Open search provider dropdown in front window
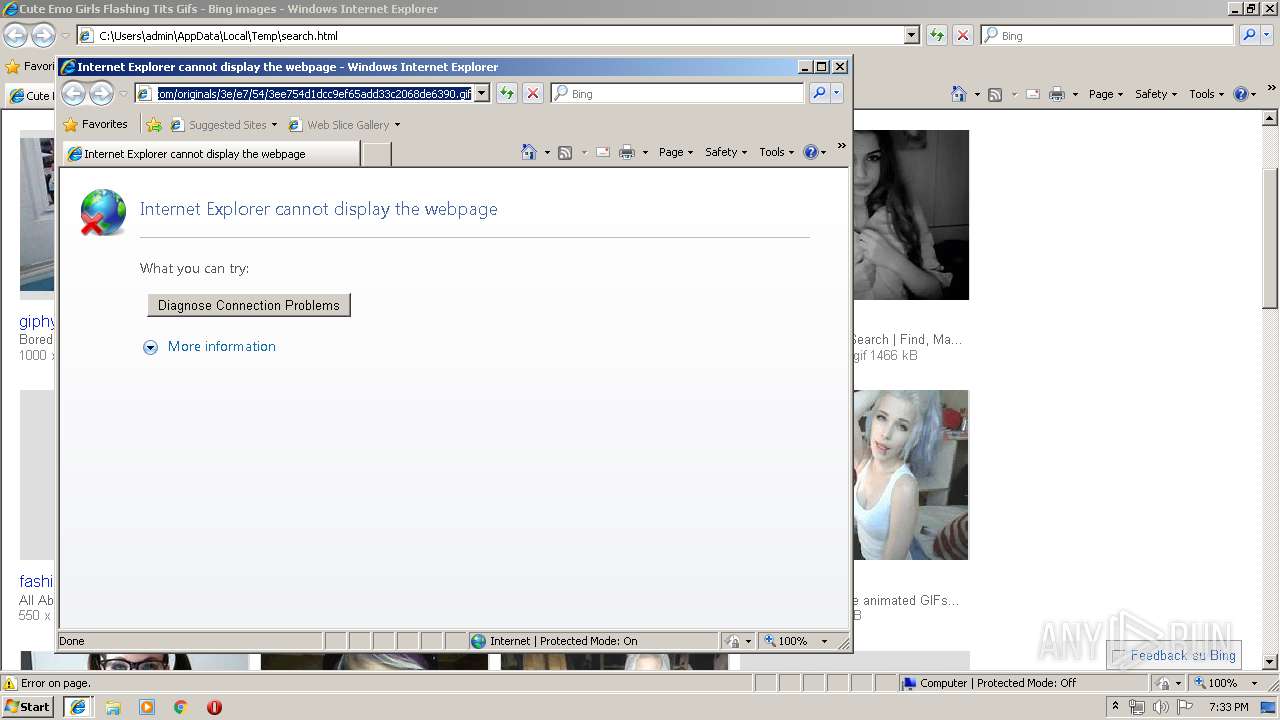Image resolution: width=1280 pixels, height=720 pixels. point(837,93)
